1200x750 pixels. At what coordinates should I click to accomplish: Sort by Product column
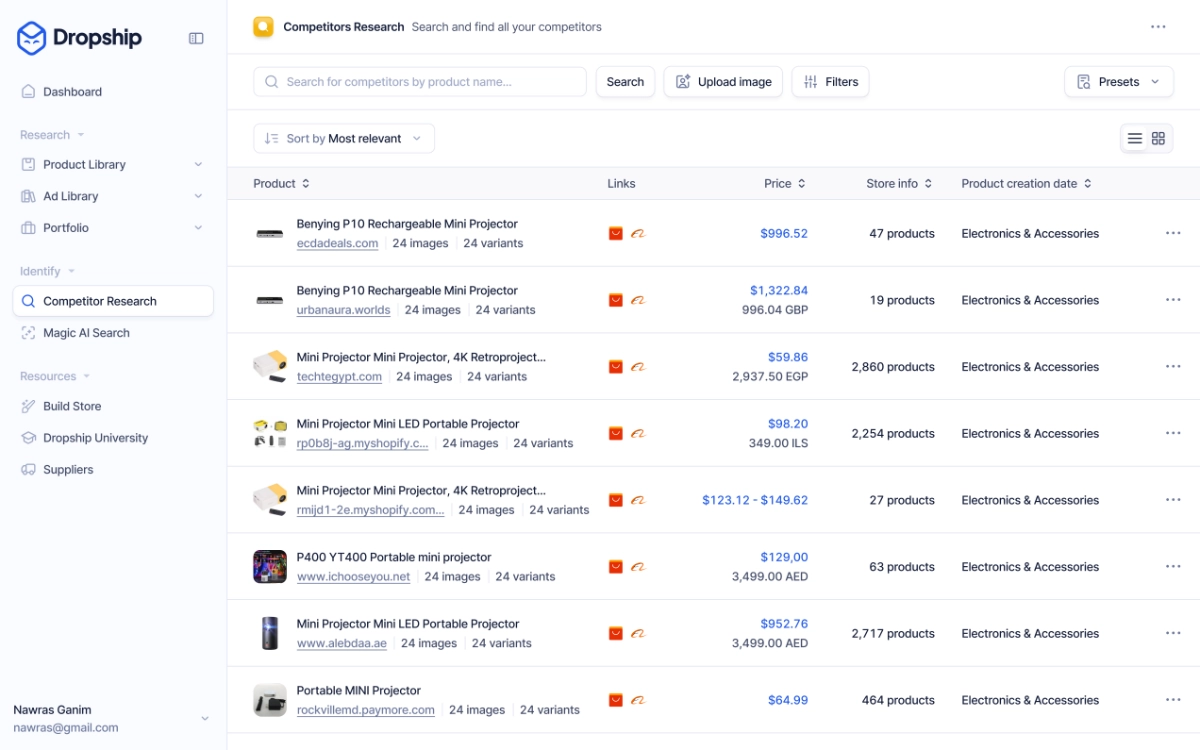pos(281,184)
